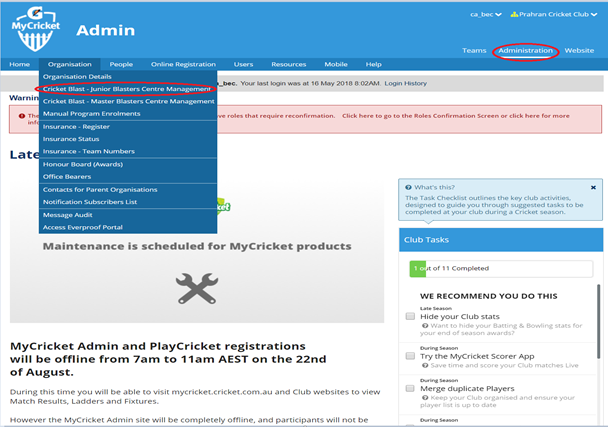Switch to the Website section

tap(579, 50)
